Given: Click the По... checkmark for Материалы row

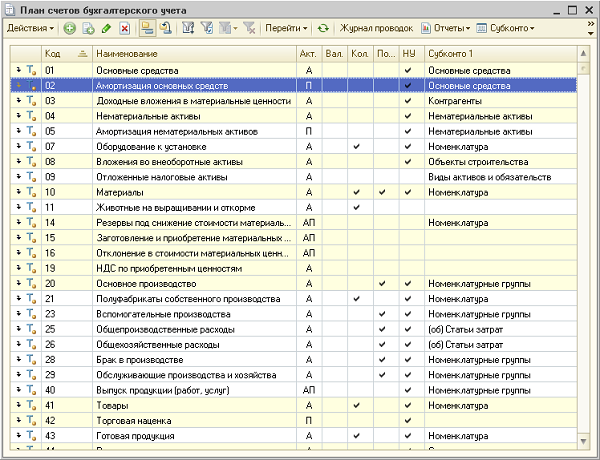Looking at the screenshot, I should (x=382, y=192).
